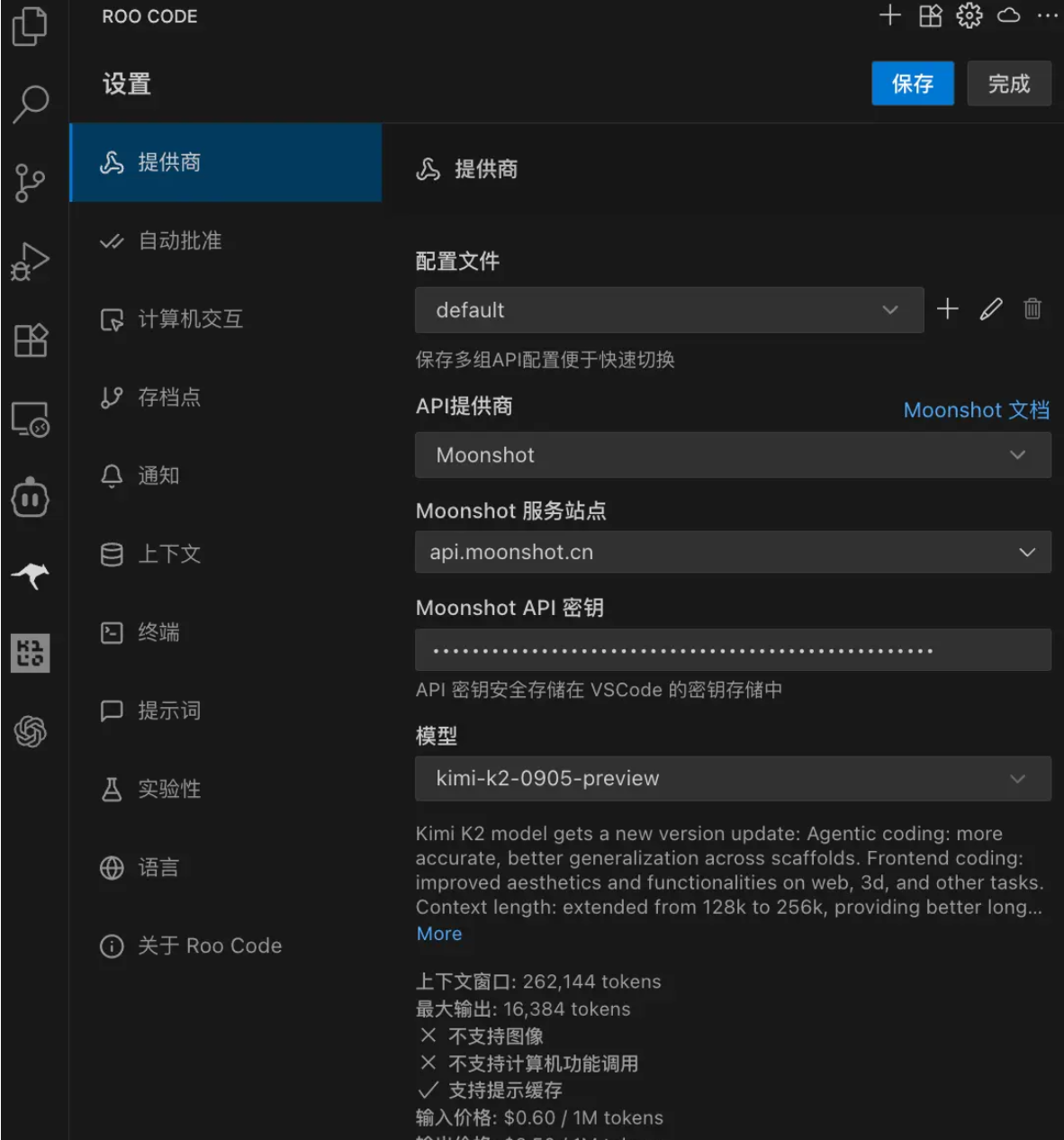Click the Moonshot API 密钥 field
The height and width of the screenshot is (1140, 1064).
[x=733, y=650]
